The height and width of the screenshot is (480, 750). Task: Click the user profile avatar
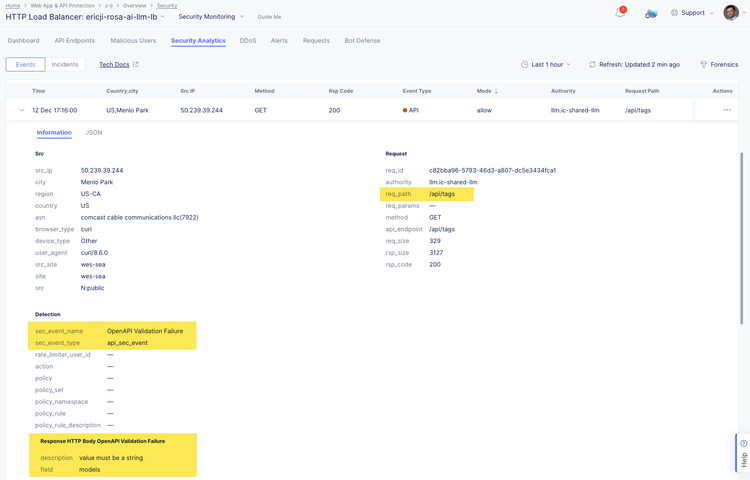pos(731,13)
